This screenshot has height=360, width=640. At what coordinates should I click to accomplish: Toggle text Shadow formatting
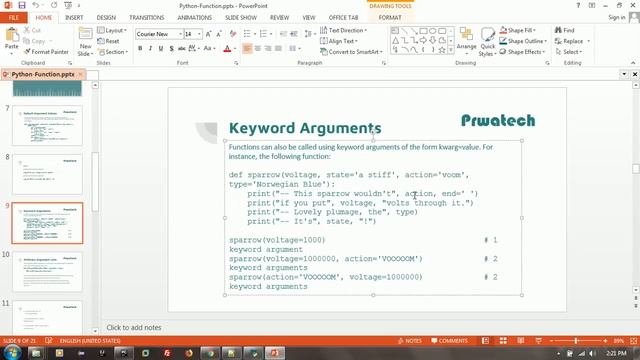pyautogui.click(x=171, y=49)
